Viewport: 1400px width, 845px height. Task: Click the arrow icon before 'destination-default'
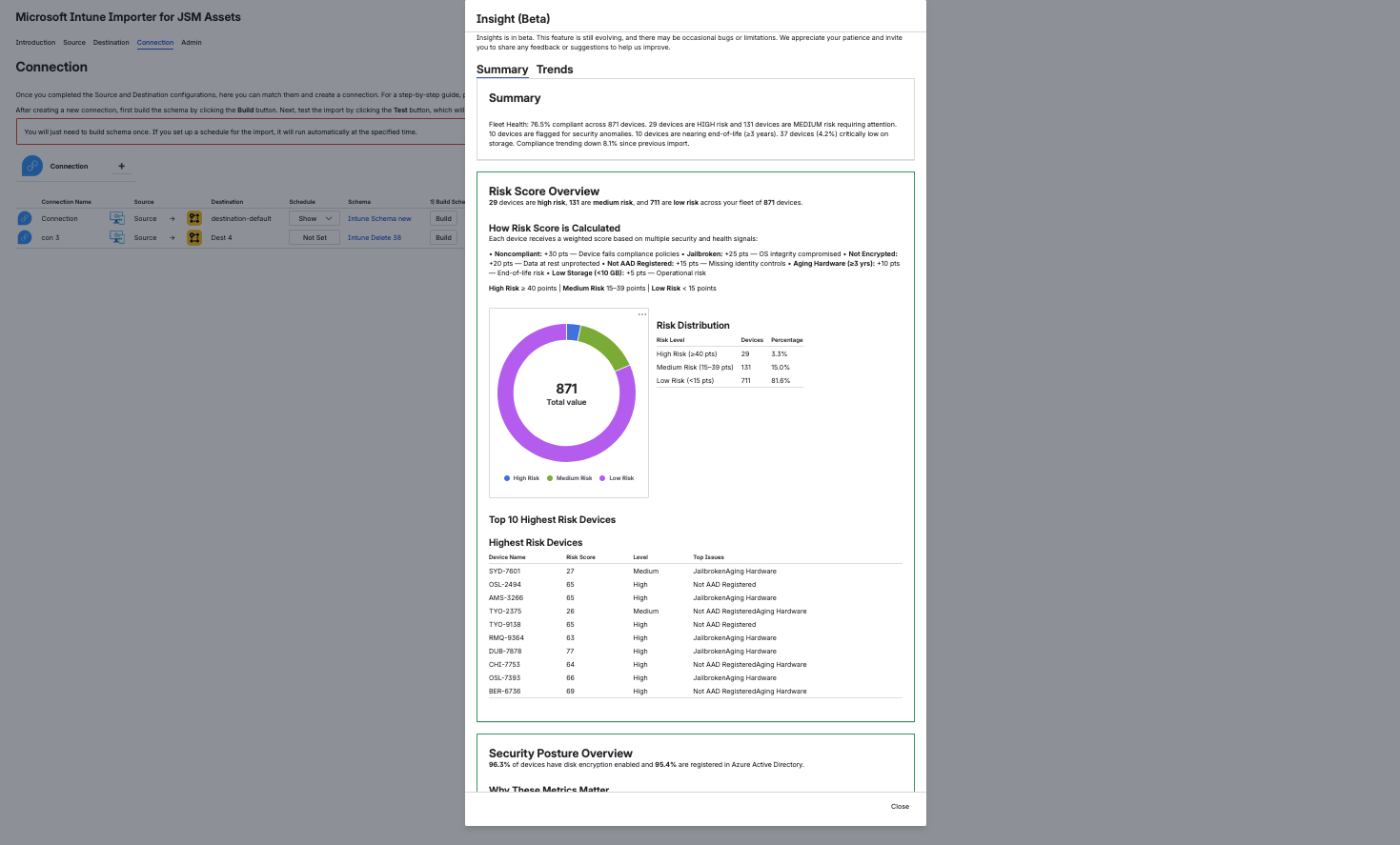(x=172, y=218)
